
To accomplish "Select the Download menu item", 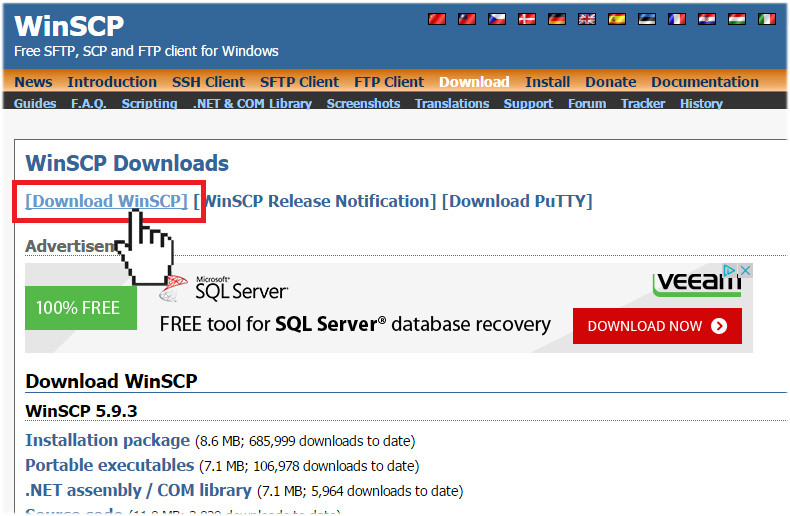I will click(x=474, y=82).
